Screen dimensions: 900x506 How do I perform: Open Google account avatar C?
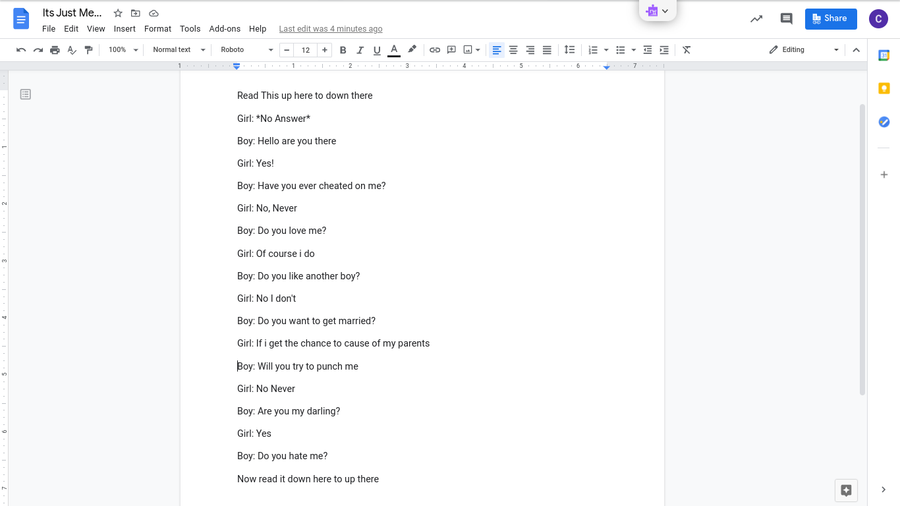click(x=878, y=19)
